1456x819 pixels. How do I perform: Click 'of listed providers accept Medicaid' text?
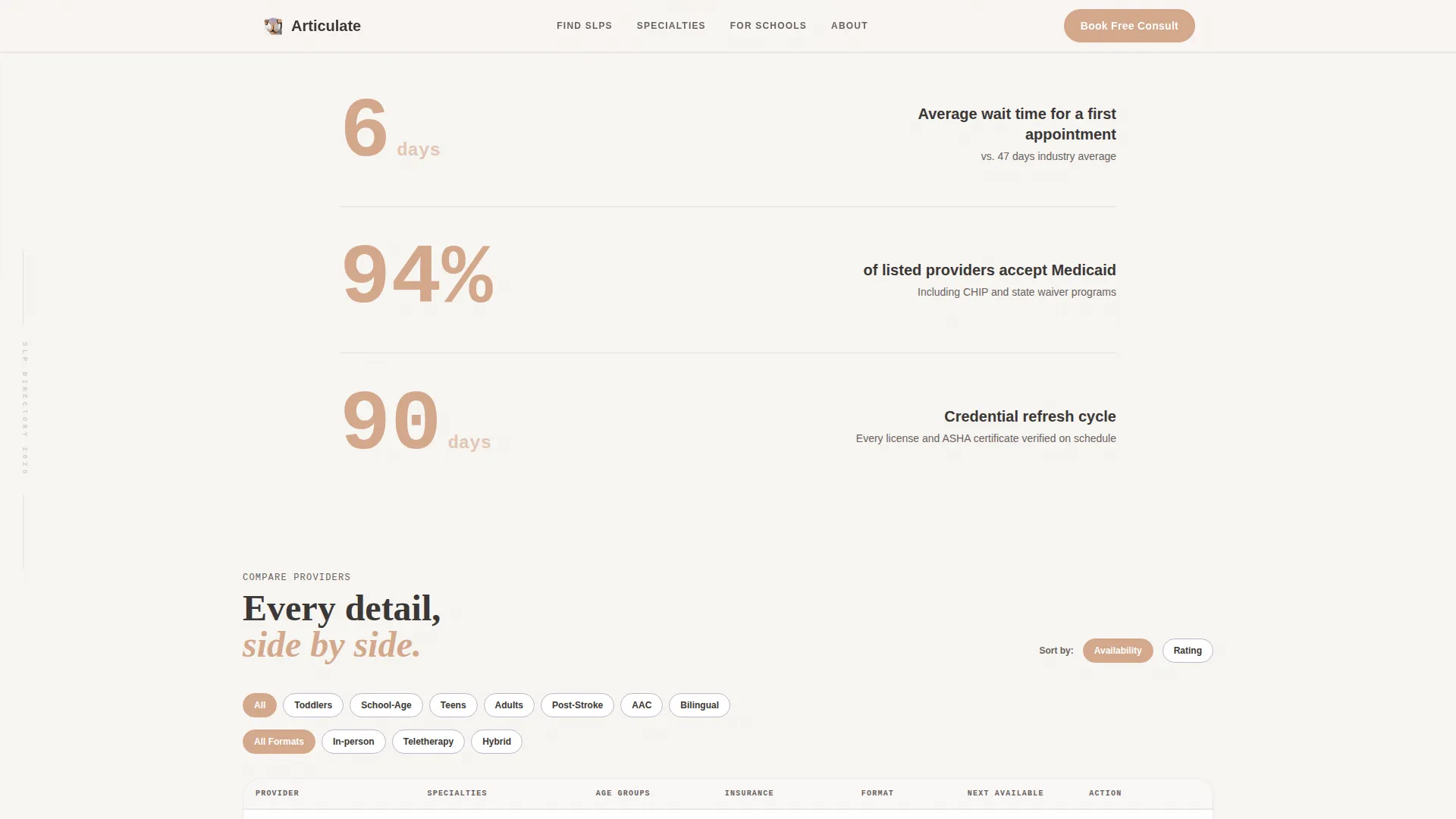click(990, 270)
